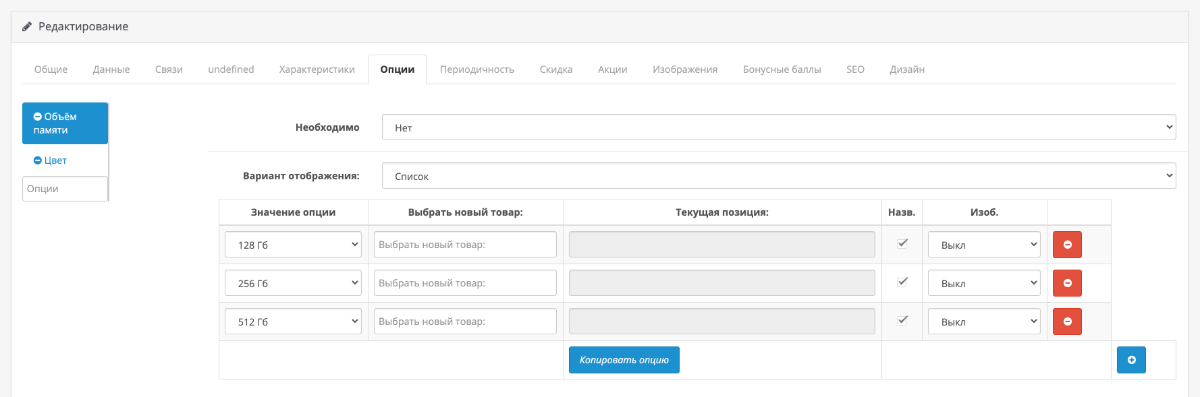The image size is (1200, 397).
Task: Click the Выбрать новый товар: column header
Action: [x=466, y=212]
